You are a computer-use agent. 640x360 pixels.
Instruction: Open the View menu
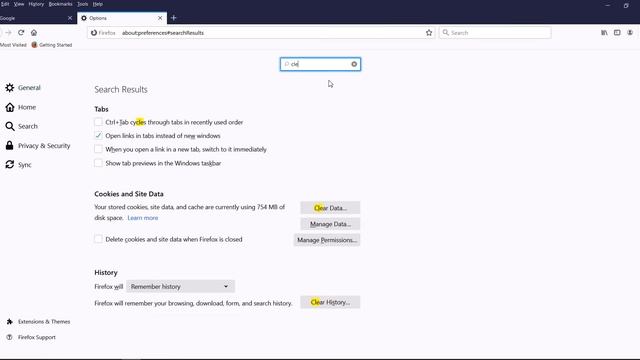click(19, 4)
